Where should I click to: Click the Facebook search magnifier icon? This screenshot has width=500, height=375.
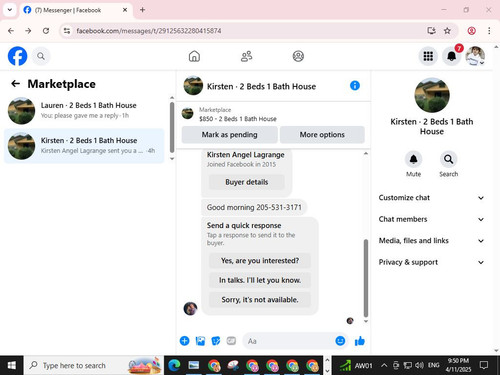[41, 56]
